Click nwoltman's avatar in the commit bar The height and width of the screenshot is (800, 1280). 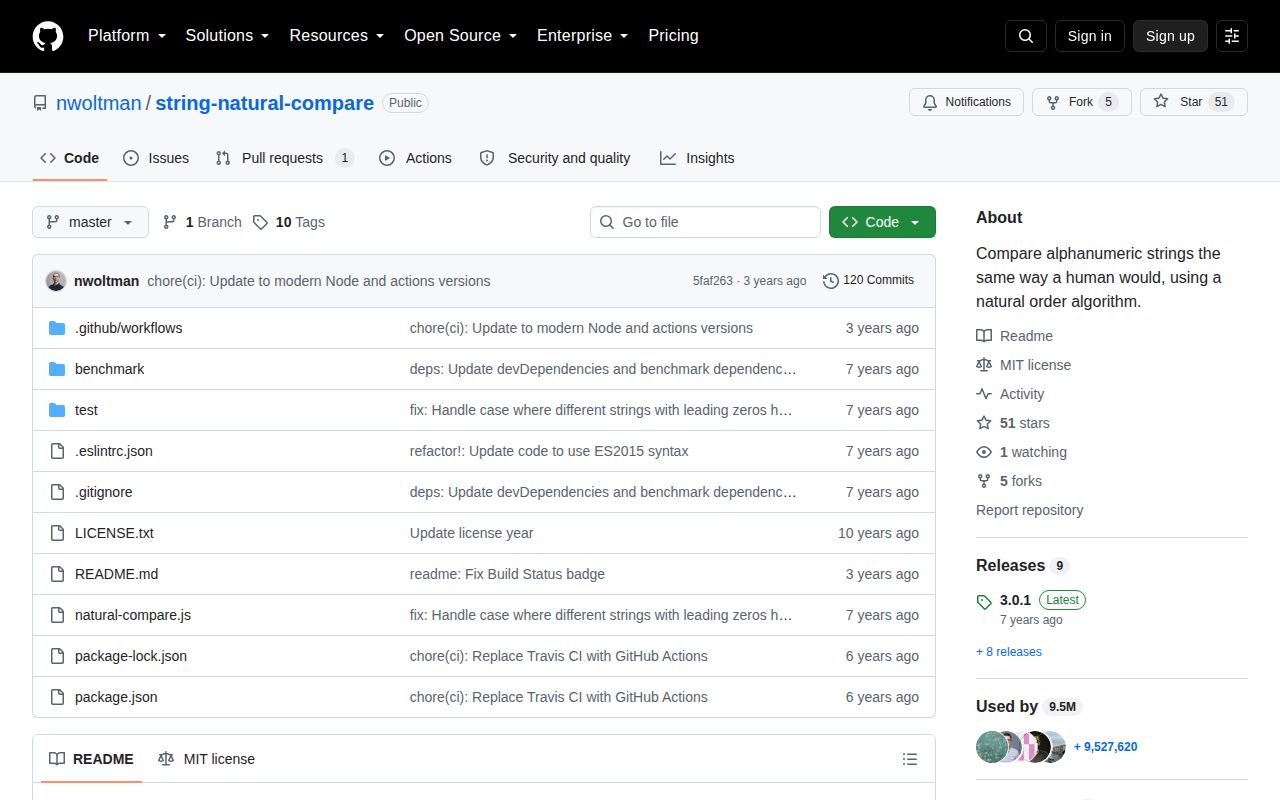[56, 281]
